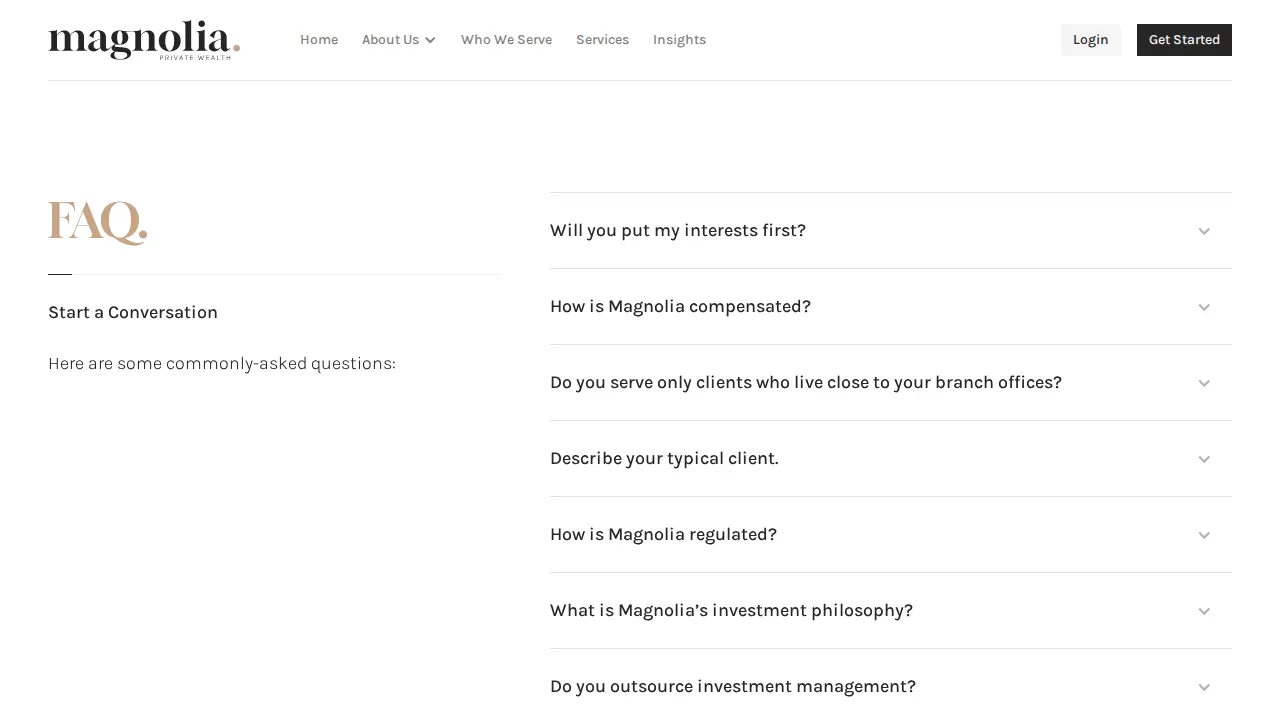Expand chevron for outsource investment management
This screenshot has width=1280, height=720.
point(1204,687)
